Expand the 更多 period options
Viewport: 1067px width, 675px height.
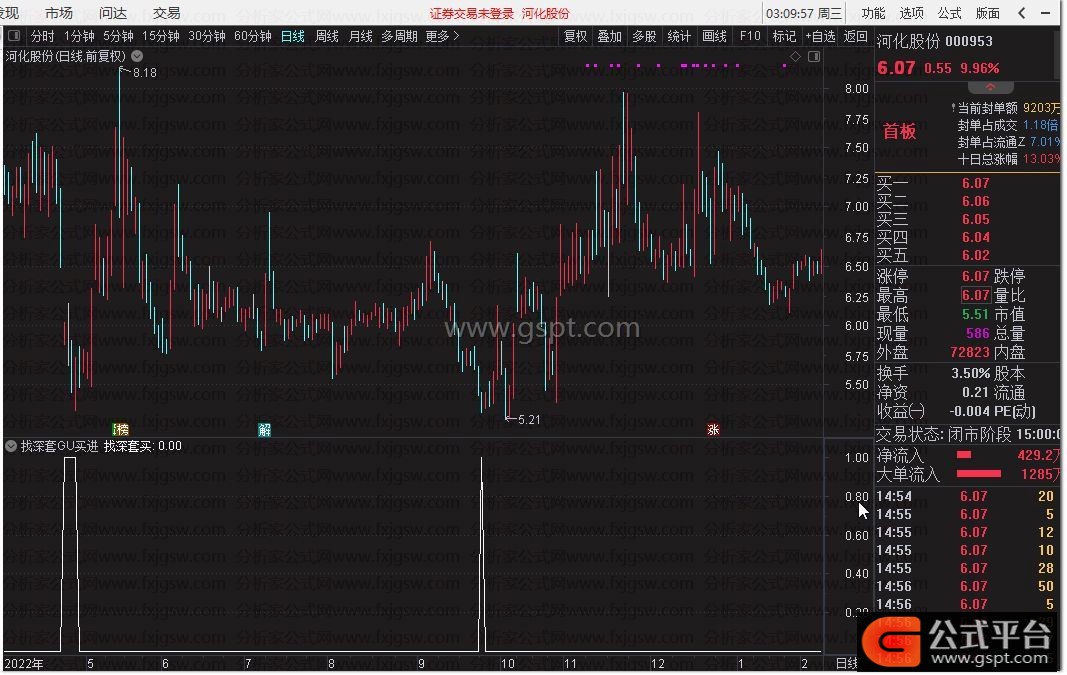pyautogui.click(x=442, y=36)
